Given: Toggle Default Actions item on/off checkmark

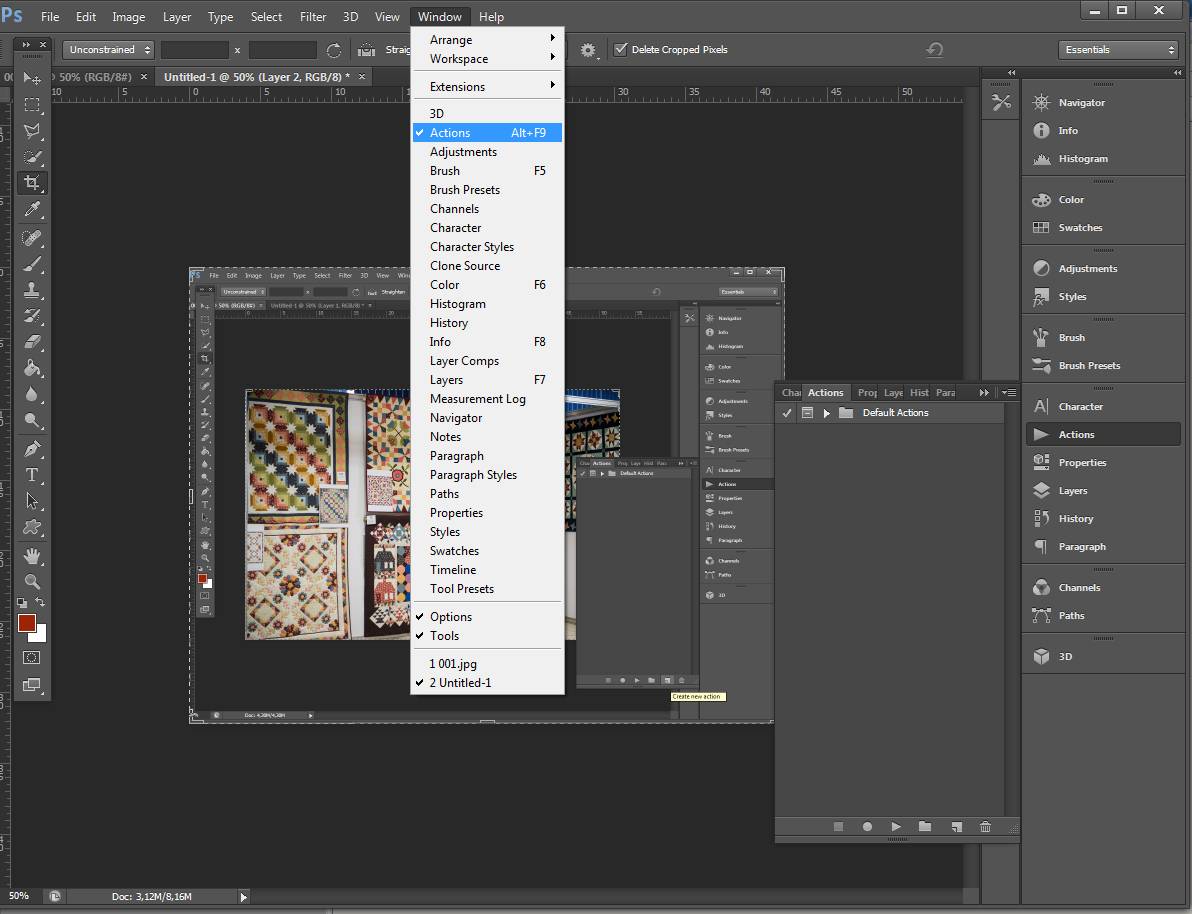Looking at the screenshot, I should point(787,413).
